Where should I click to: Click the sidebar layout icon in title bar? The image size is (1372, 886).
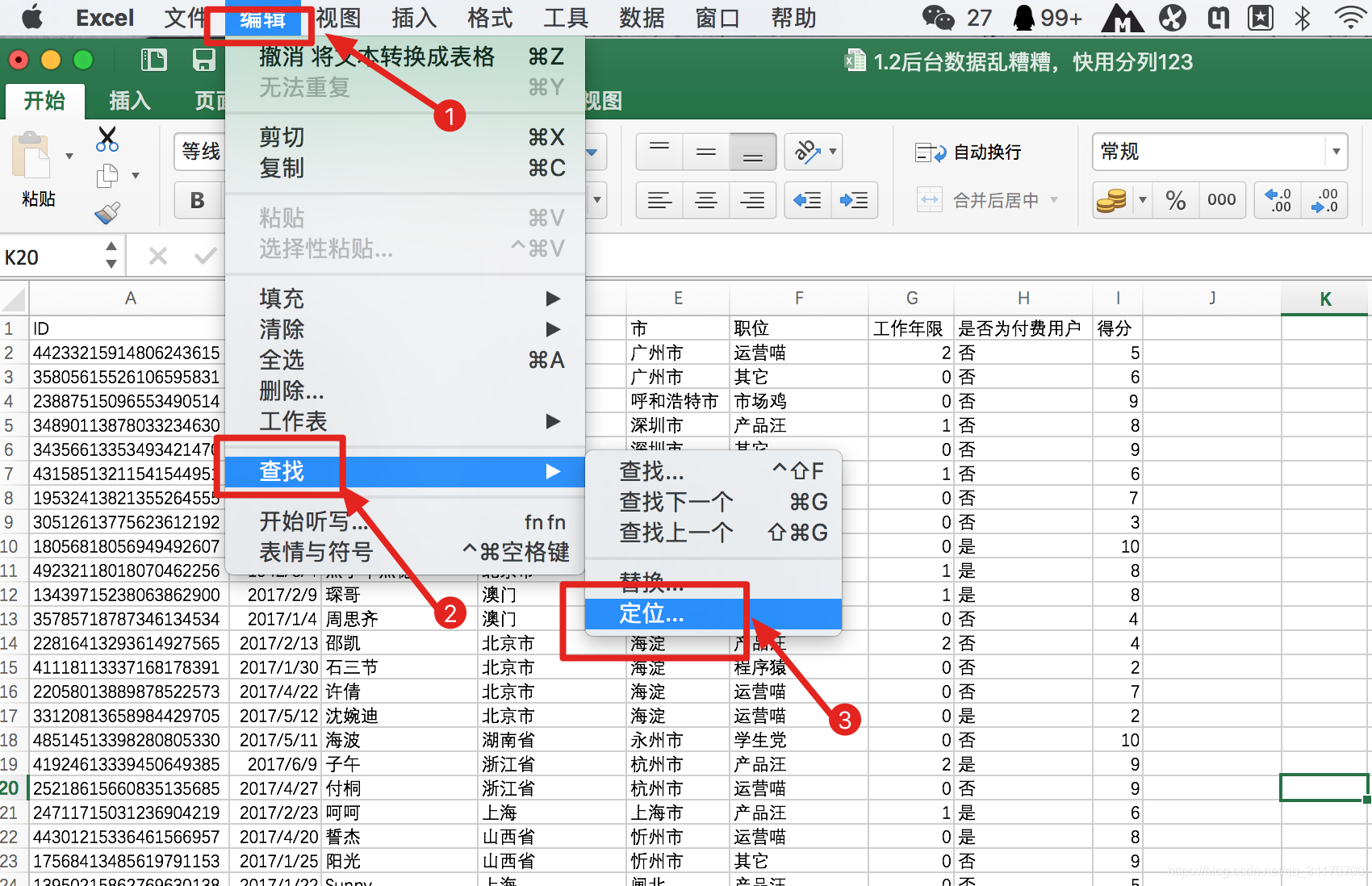coord(153,61)
